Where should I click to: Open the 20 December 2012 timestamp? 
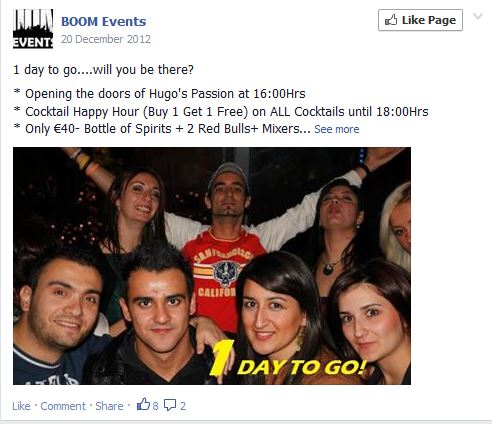[106, 39]
